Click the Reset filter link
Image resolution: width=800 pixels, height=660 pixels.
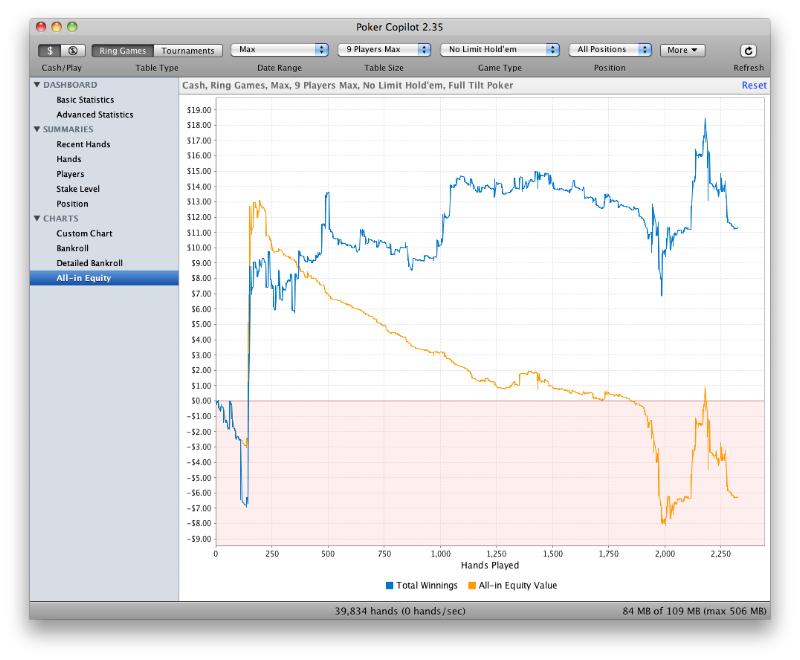coord(754,85)
